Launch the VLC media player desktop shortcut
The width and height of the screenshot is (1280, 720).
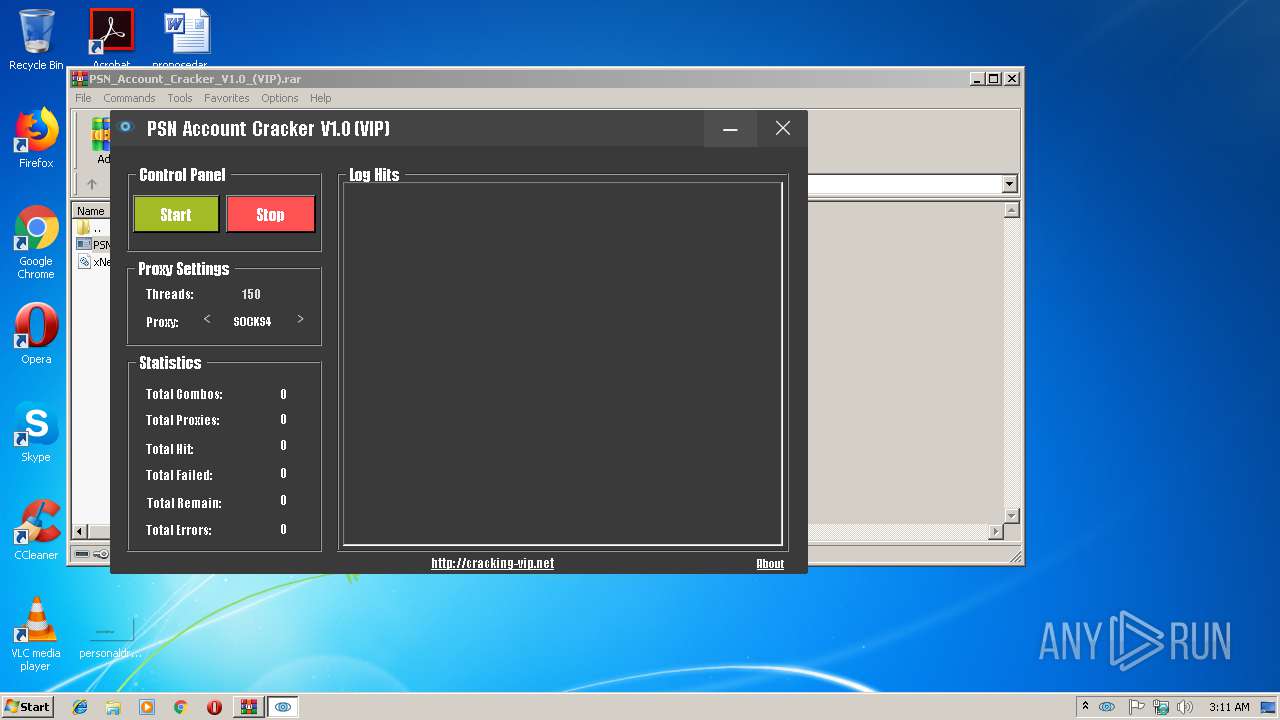click(x=36, y=633)
